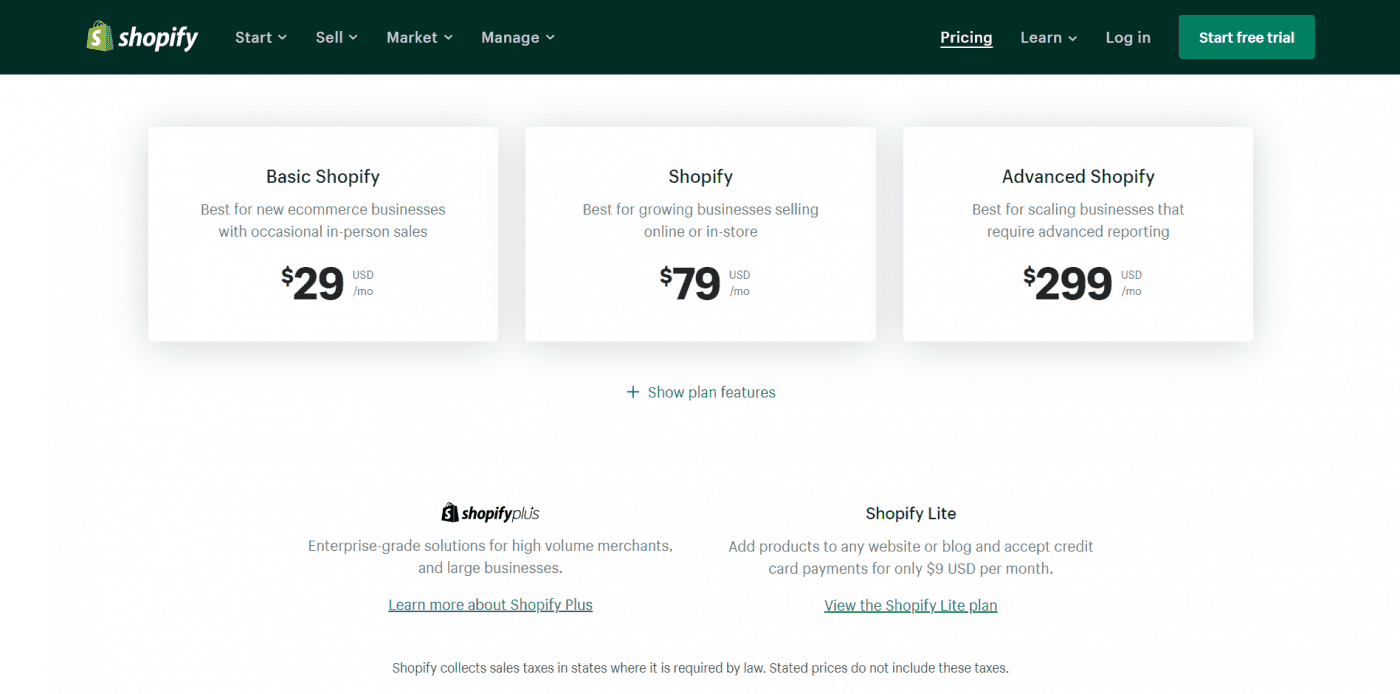Click the sales taxes disclaimer text
This screenshot has height=694, width=1400.
tap(700, 667)
